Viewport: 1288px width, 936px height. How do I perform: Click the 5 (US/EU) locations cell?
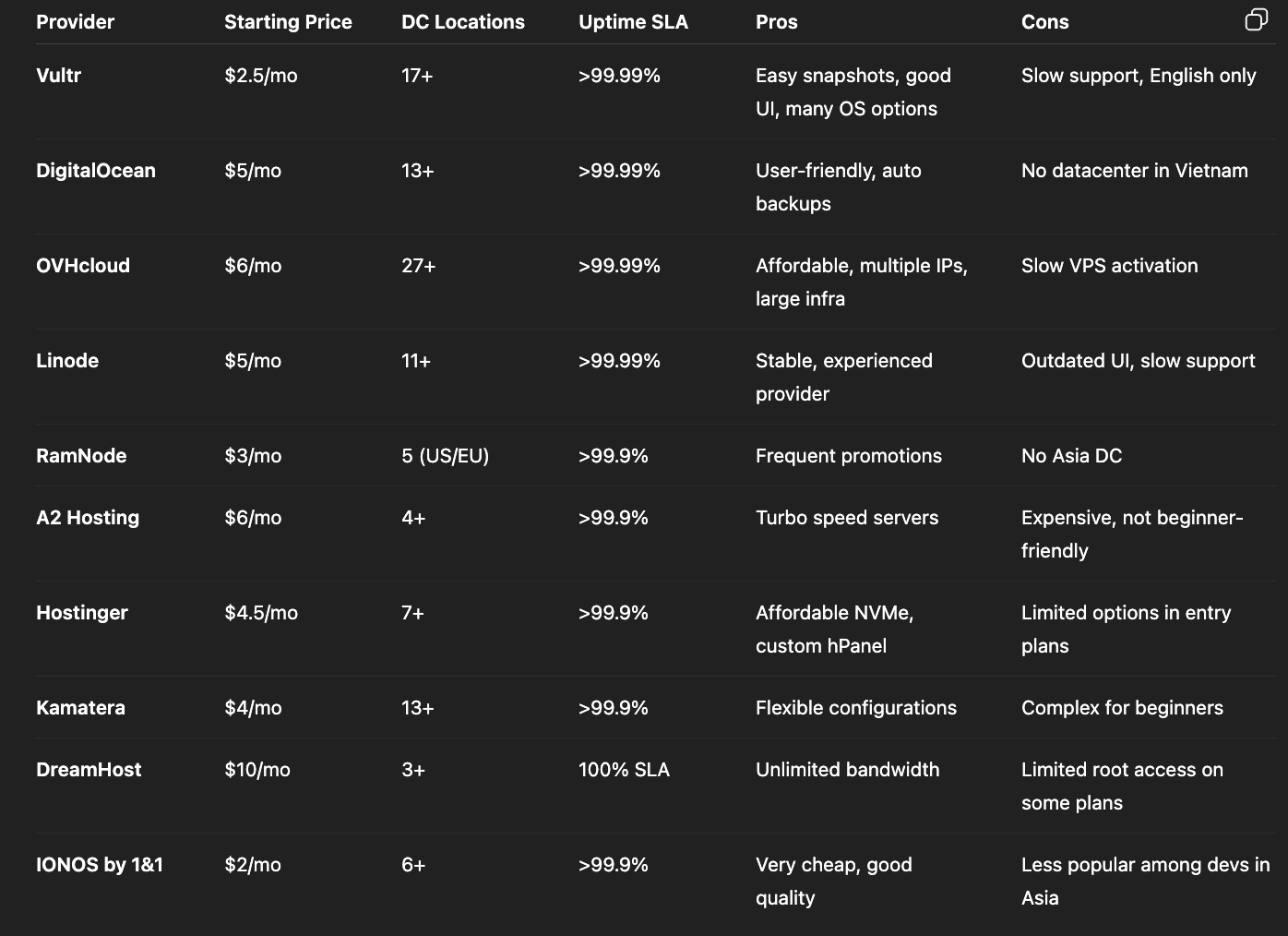tap(445, 456)
